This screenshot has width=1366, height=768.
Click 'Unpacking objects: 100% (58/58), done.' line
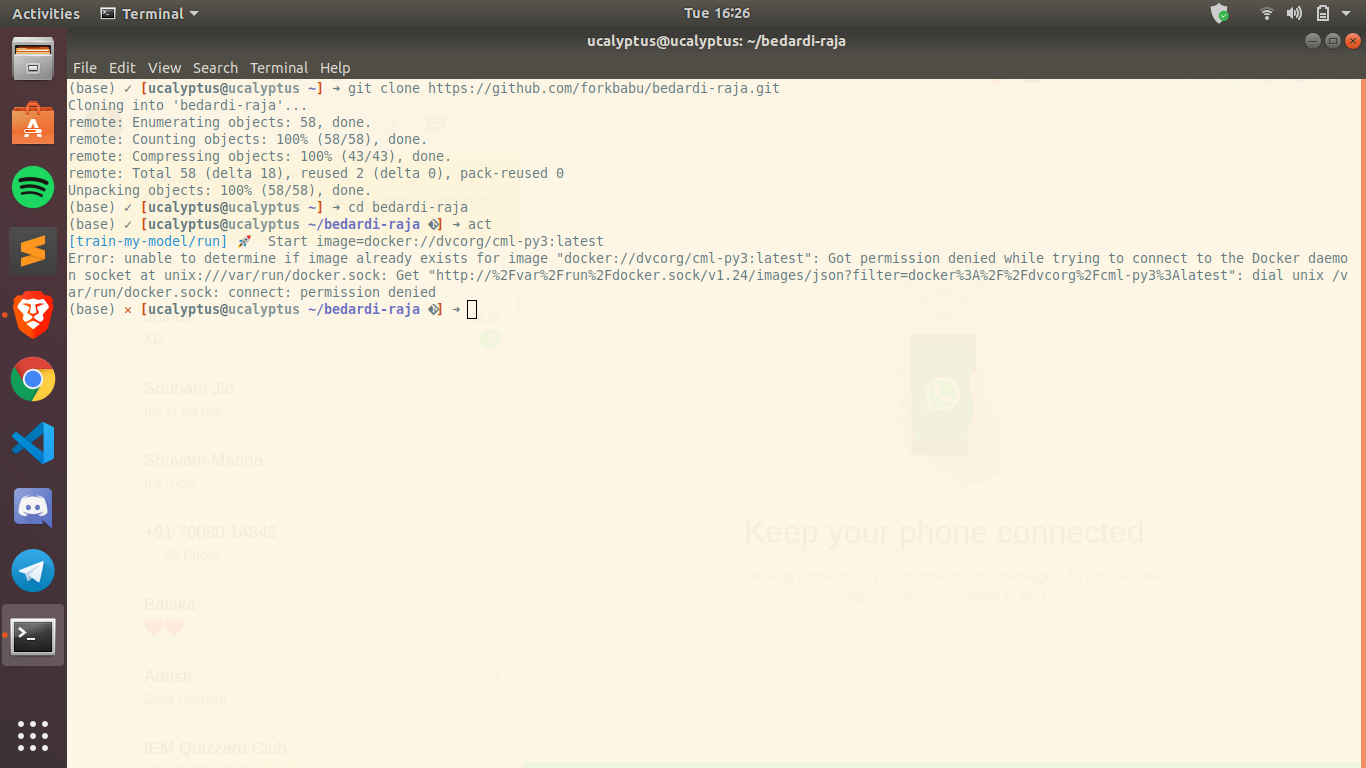220,190
